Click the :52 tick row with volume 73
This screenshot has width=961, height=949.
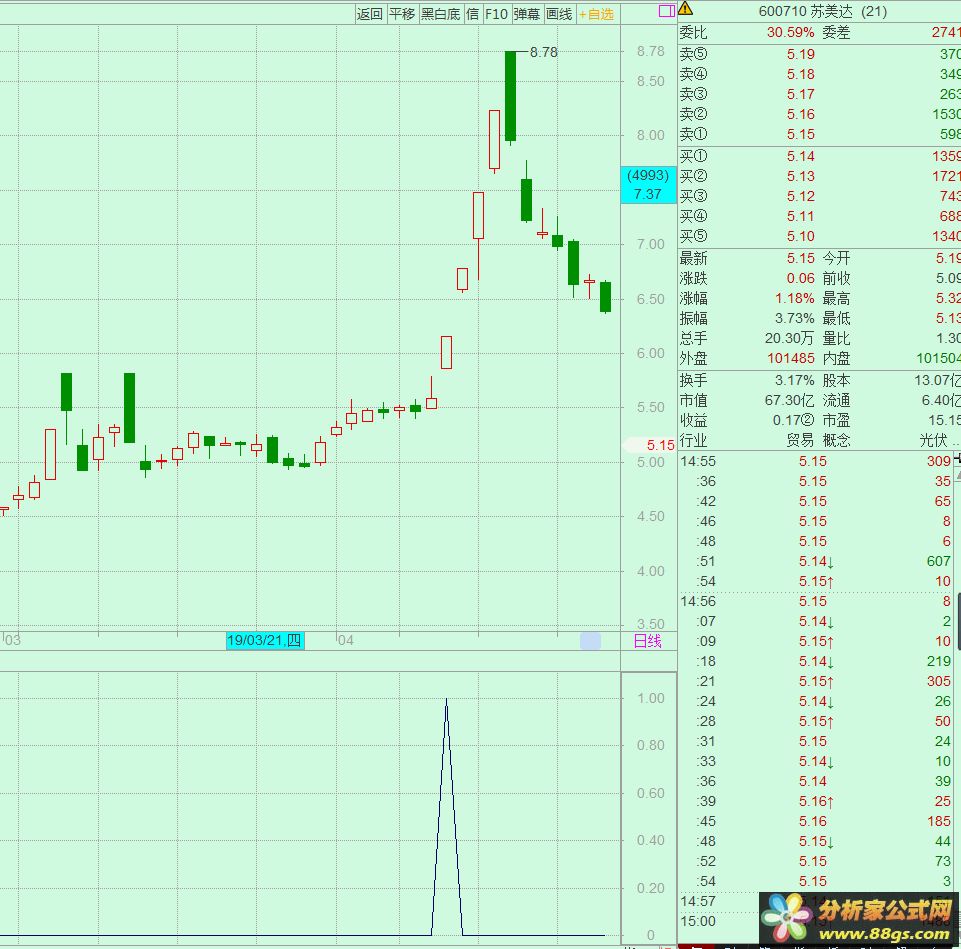coord(816,861)
